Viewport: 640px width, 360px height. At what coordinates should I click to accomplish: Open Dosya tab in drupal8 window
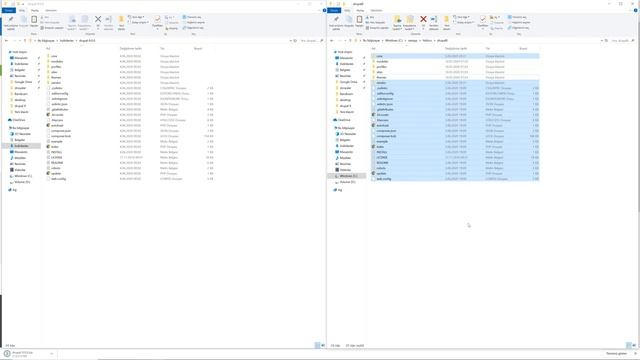334,10
